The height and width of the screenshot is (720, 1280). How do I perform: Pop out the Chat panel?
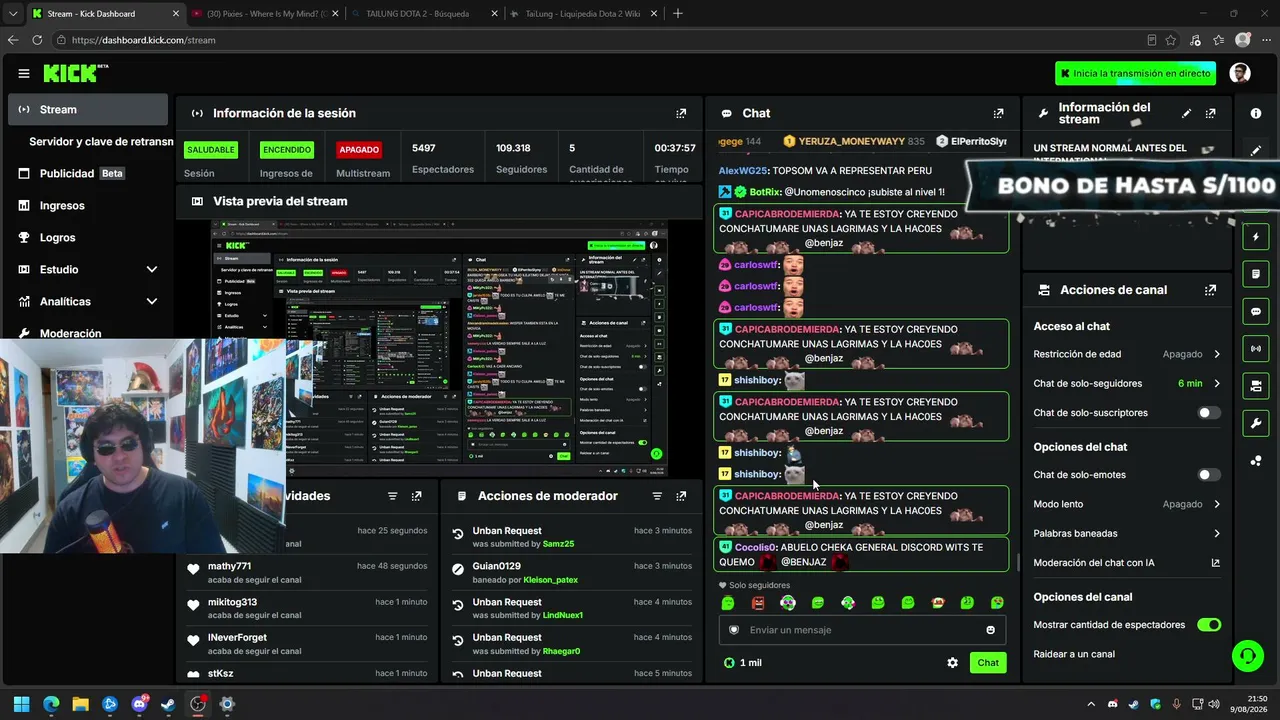998,113
